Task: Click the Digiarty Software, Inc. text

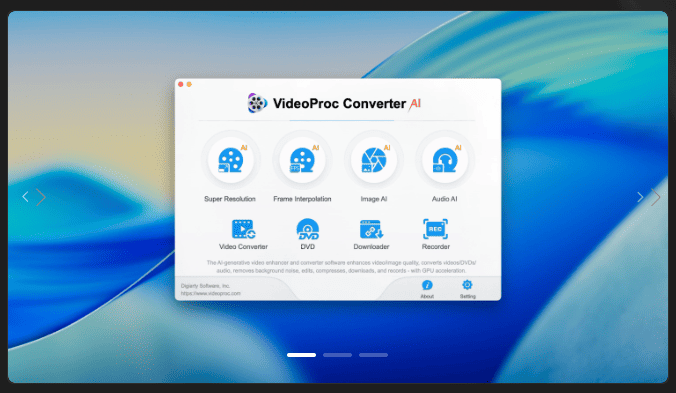Action: (205, 286)
